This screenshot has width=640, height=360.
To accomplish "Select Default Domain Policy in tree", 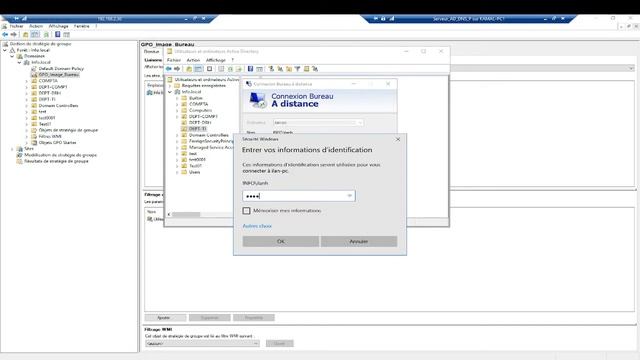I will [61, 69].
